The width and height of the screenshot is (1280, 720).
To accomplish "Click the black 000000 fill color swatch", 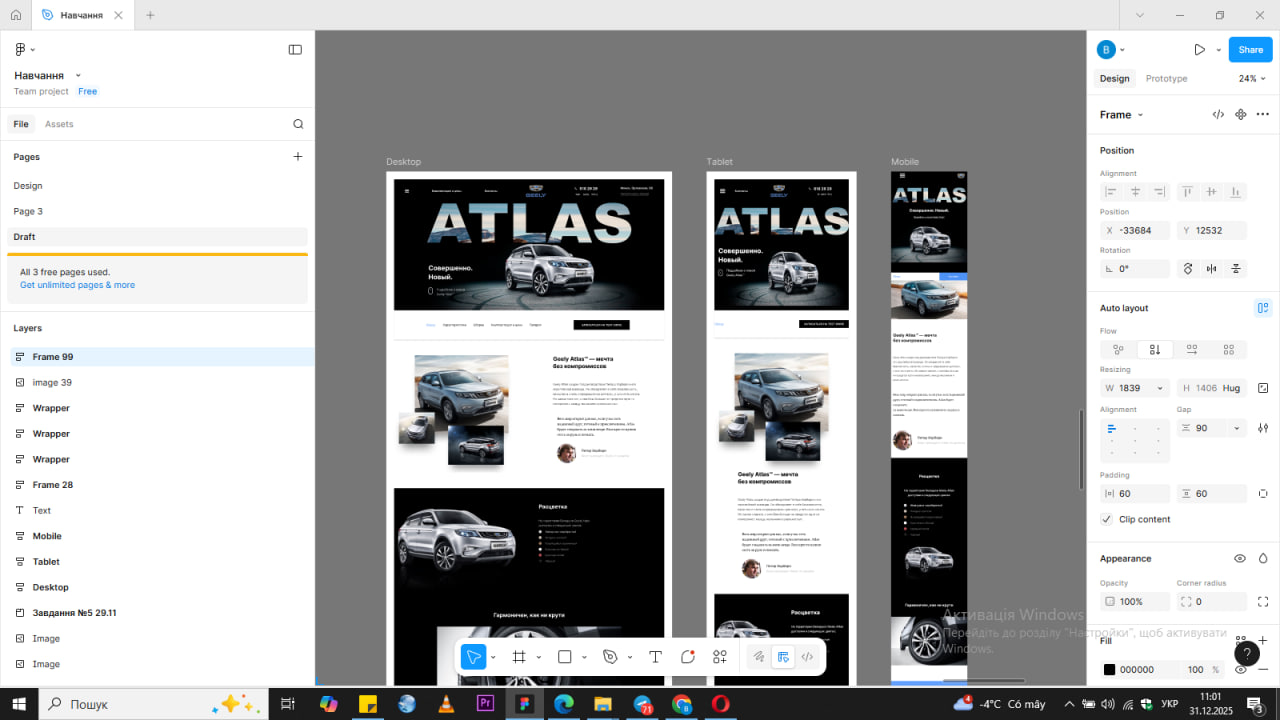I will pyautogui.click(x=1109, y=670).
